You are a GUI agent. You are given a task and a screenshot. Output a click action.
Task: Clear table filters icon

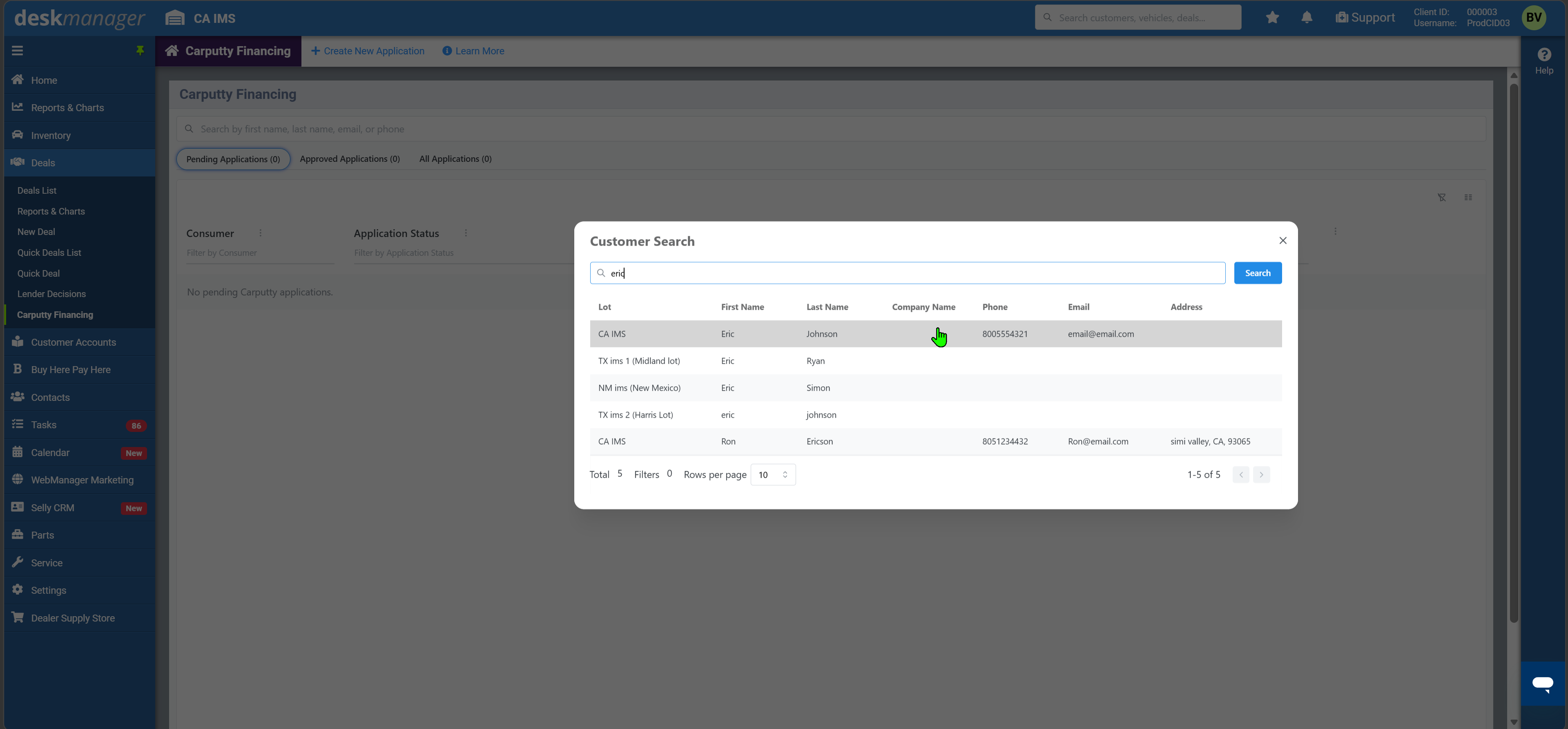pos(1441,197)
